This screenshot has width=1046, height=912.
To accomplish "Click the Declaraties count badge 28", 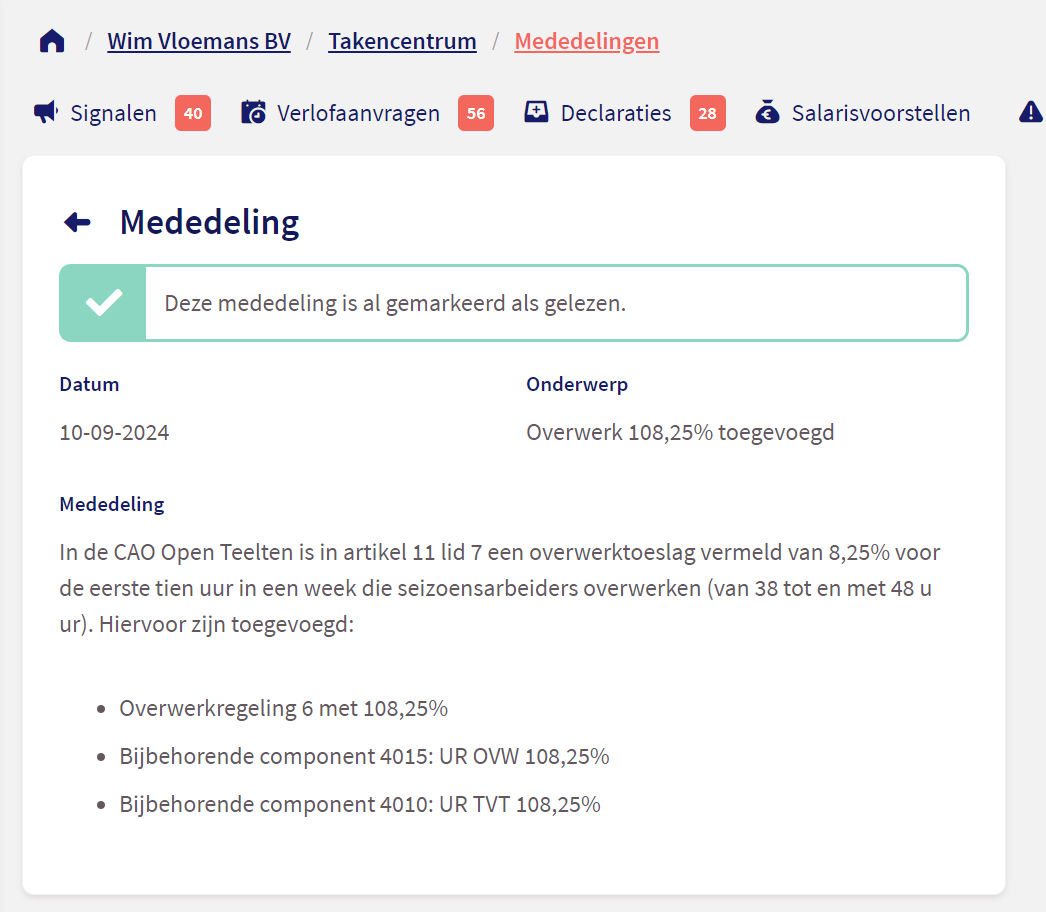I will pyautogui.click(x=707, y=113).
